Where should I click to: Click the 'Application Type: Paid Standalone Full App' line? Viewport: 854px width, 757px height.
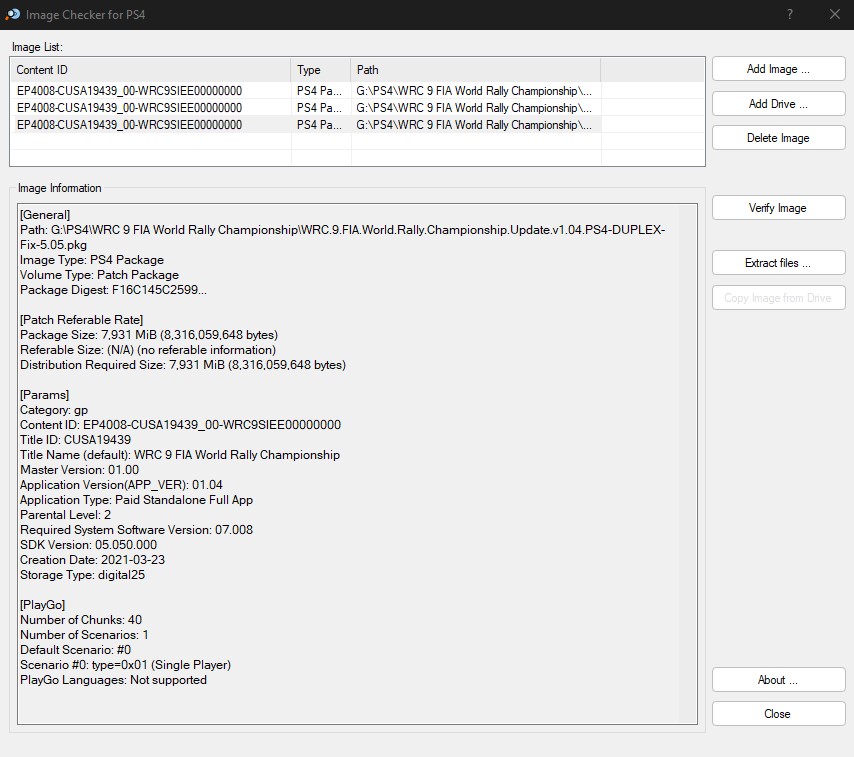(x=137, y=500)
